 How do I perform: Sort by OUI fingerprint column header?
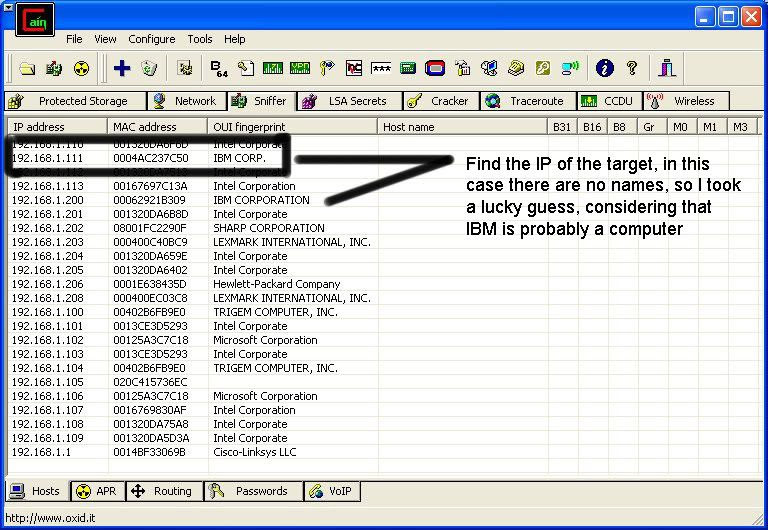pos(292,127)
